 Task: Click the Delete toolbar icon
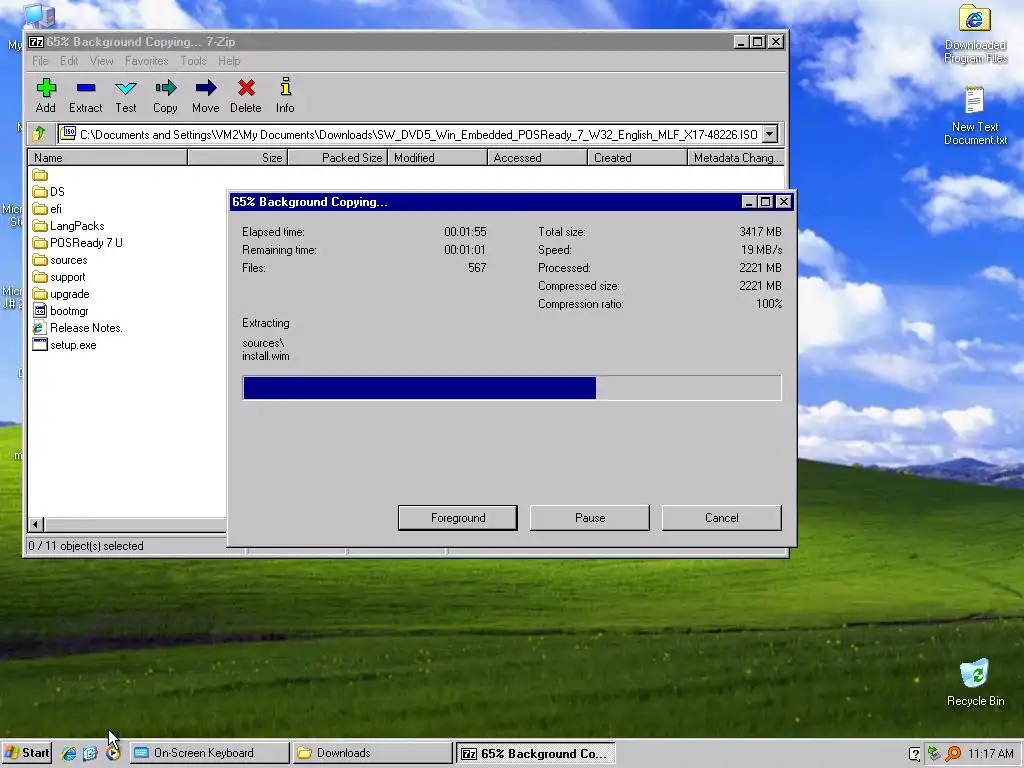[246, 95]
